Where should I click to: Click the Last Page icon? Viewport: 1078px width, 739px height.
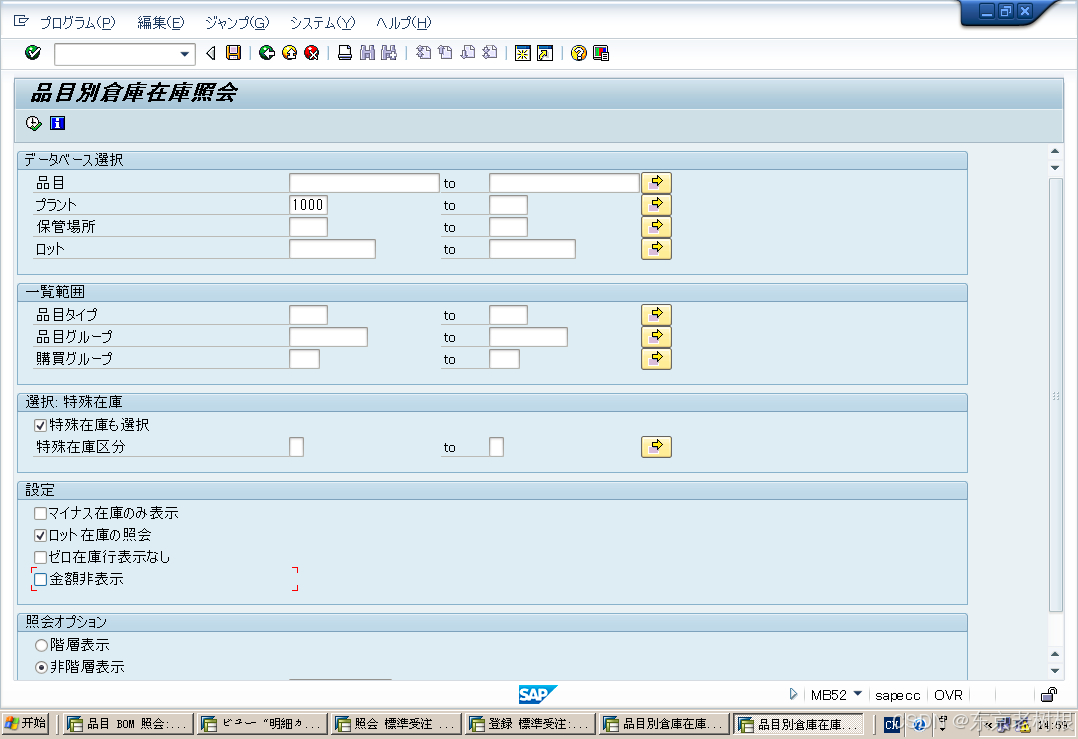pyautogui.click(x=490, y=53)
